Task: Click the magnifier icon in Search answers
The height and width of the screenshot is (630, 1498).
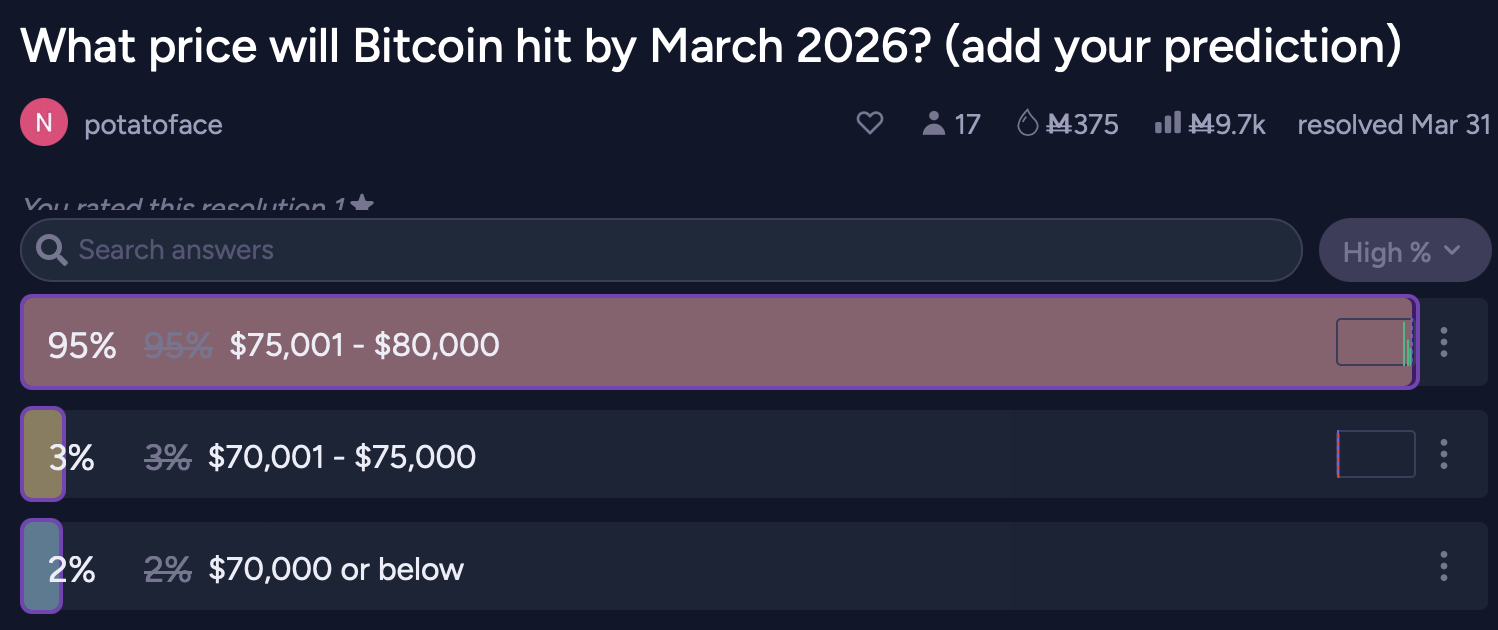Action: coord(51,250)
